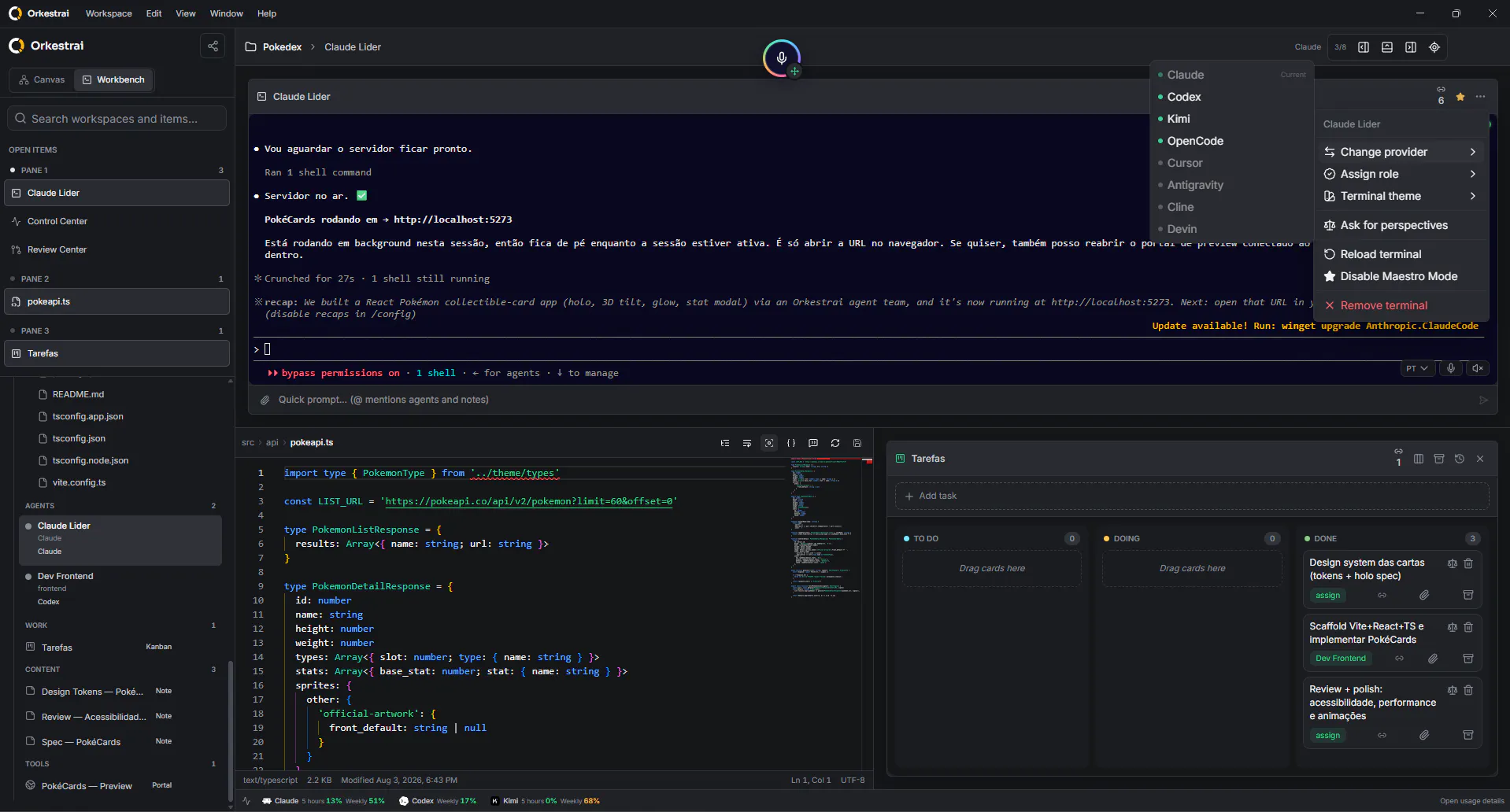
Task: Click the outline list icon in editor toolbar
Action: pyautogui.click(x=725, y=443)
